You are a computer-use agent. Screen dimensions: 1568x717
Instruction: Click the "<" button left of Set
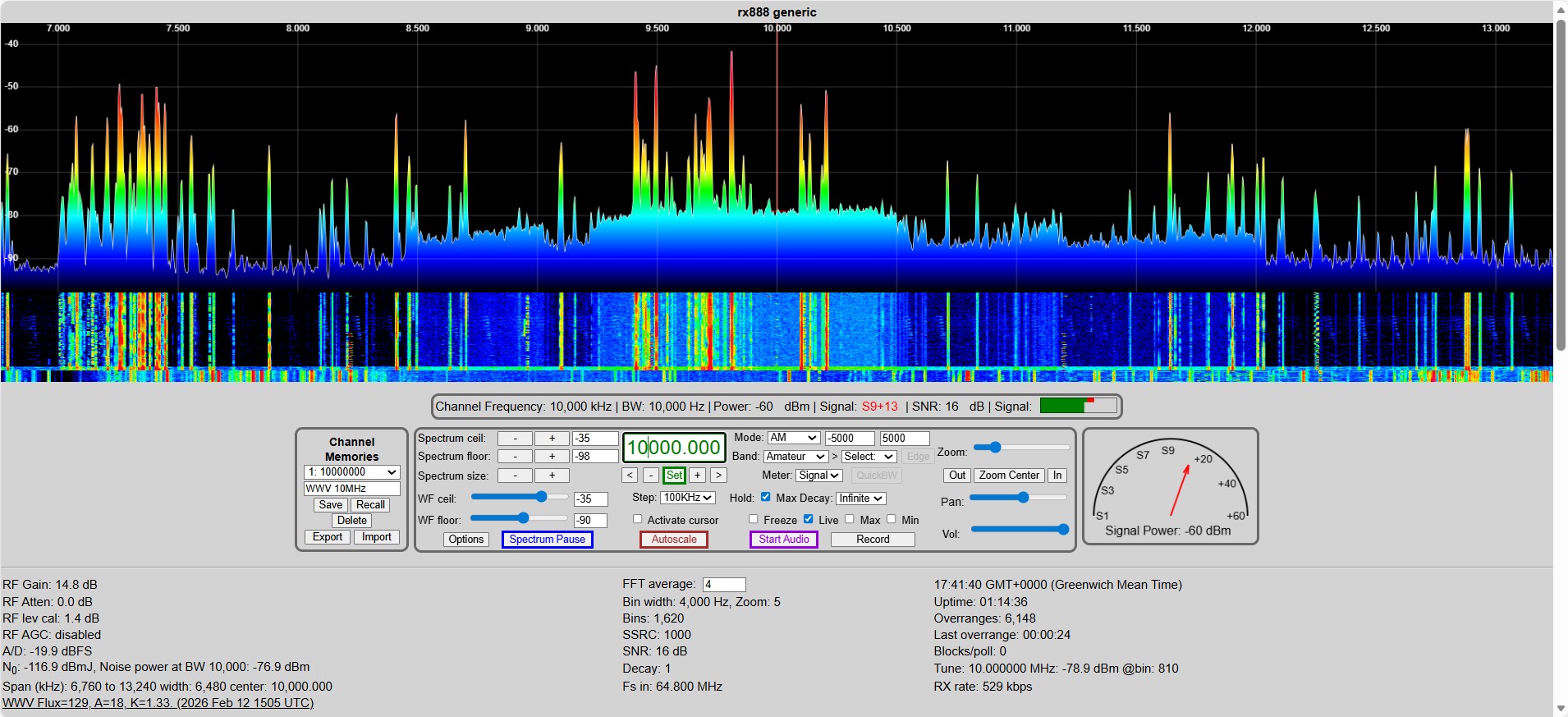pyautogui.click(x=630, y=476)
